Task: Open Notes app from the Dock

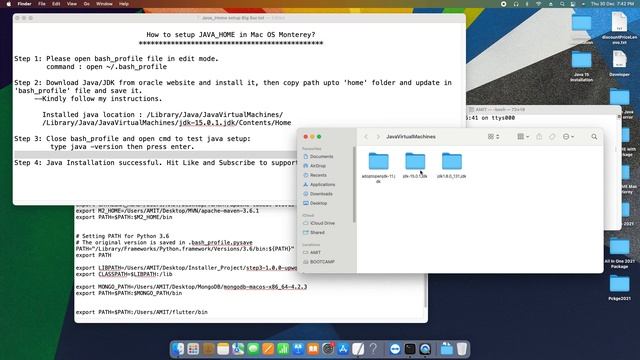Action: pyautogui.click(x=223, y=349)
